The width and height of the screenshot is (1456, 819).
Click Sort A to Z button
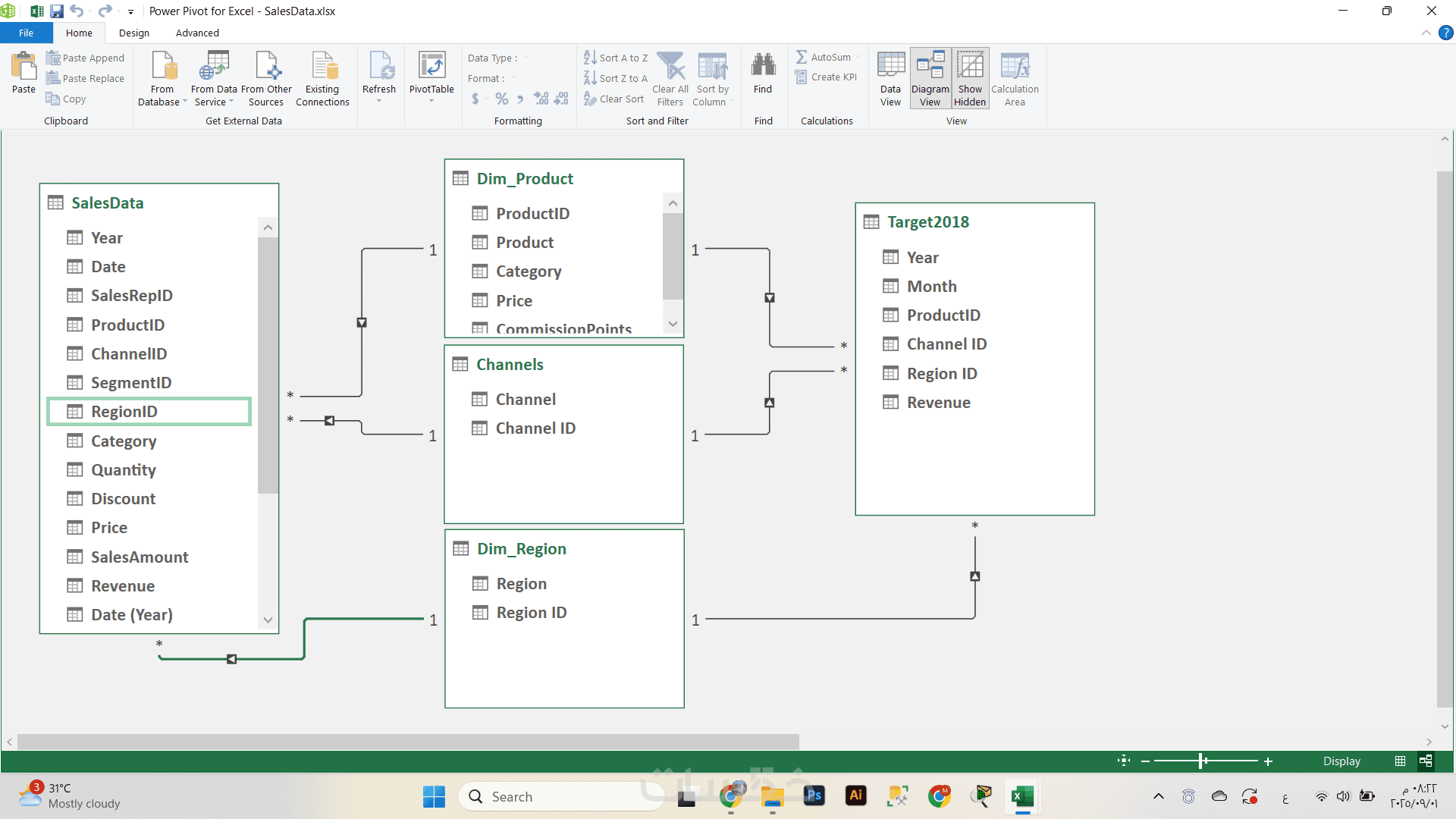click(616, 58)
